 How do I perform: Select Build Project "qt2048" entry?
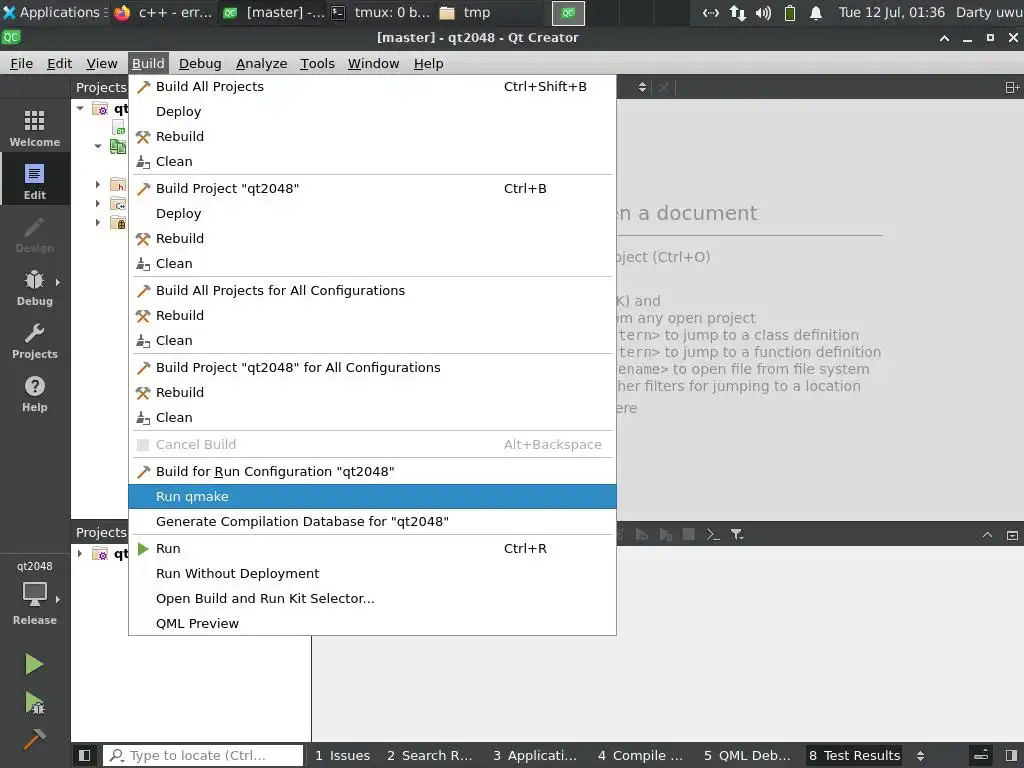point(372,189)
